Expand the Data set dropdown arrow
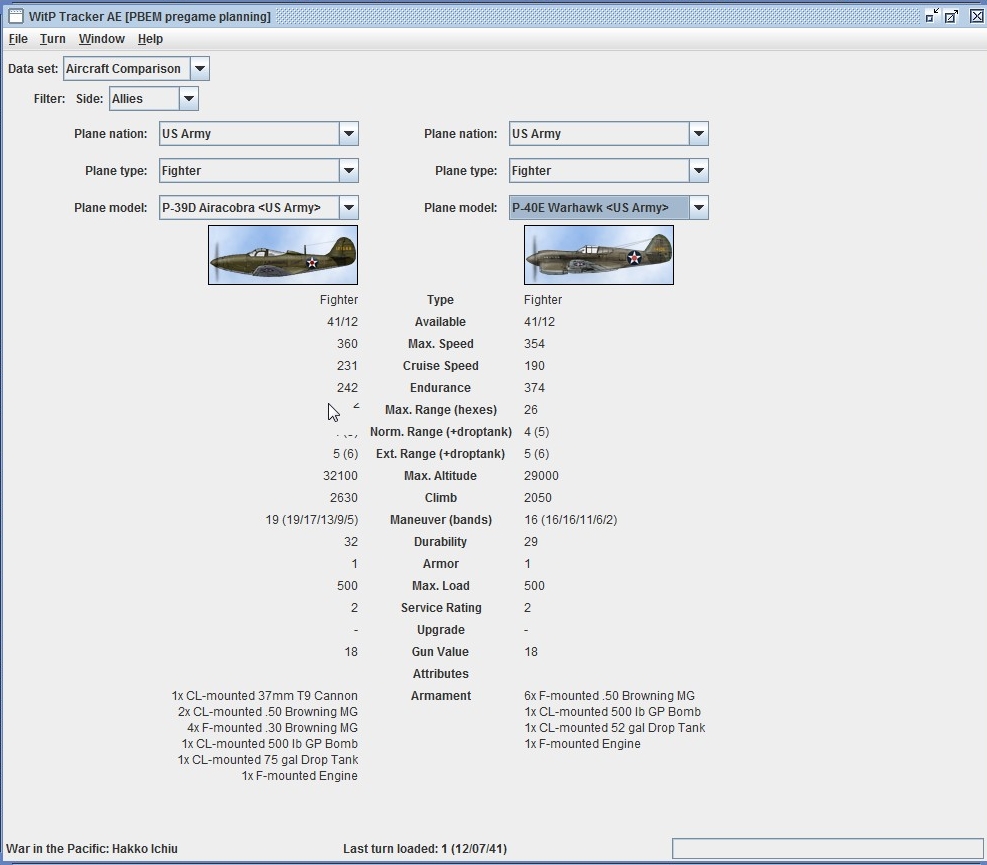This screenshot has height=865, width=987. point(200,69)
